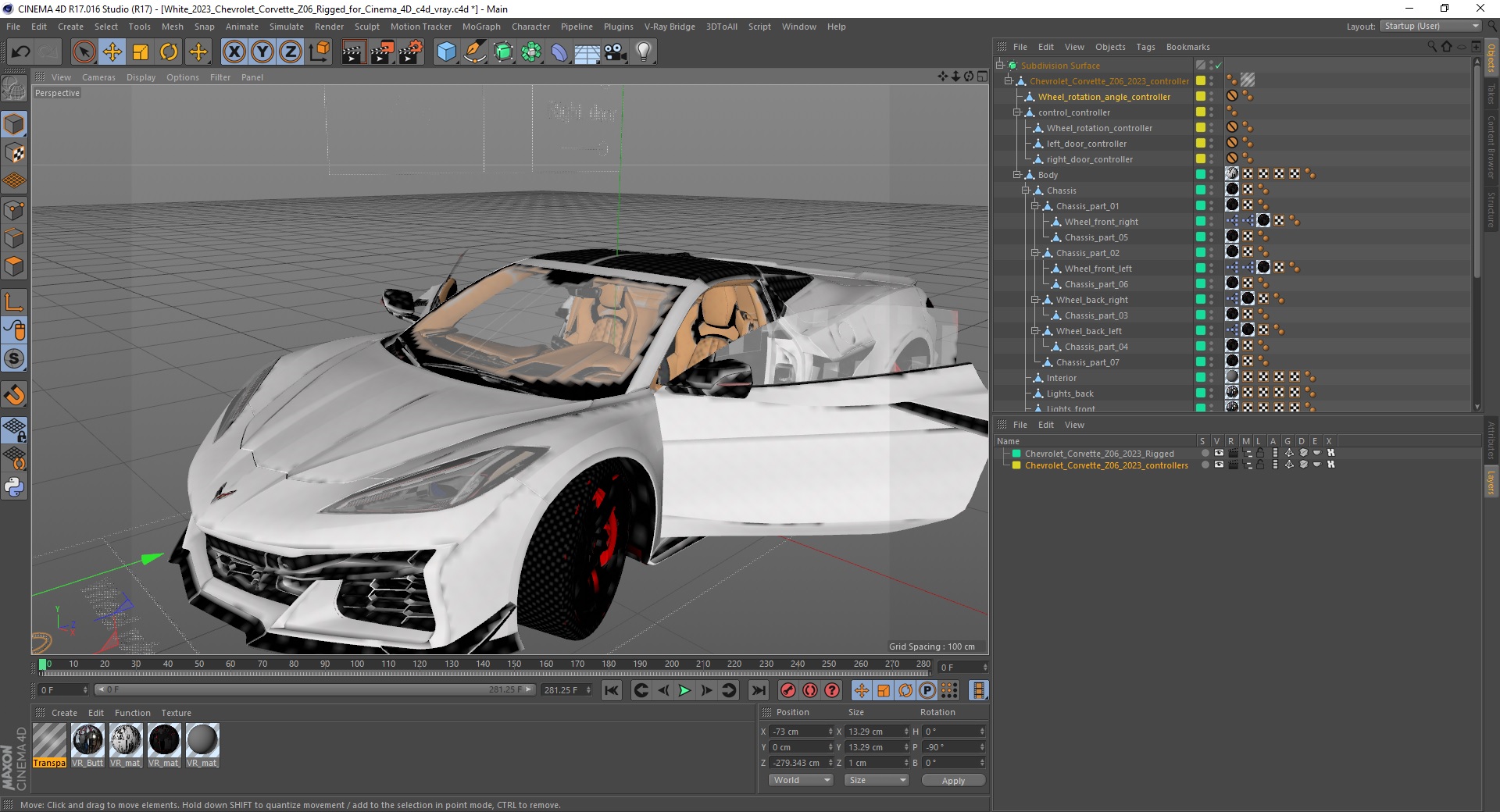The height and width of the screenshot is (812, 1500).
Task: Open the Size mode dropdown
Action: pyautogui.click(x=877, y=781)
